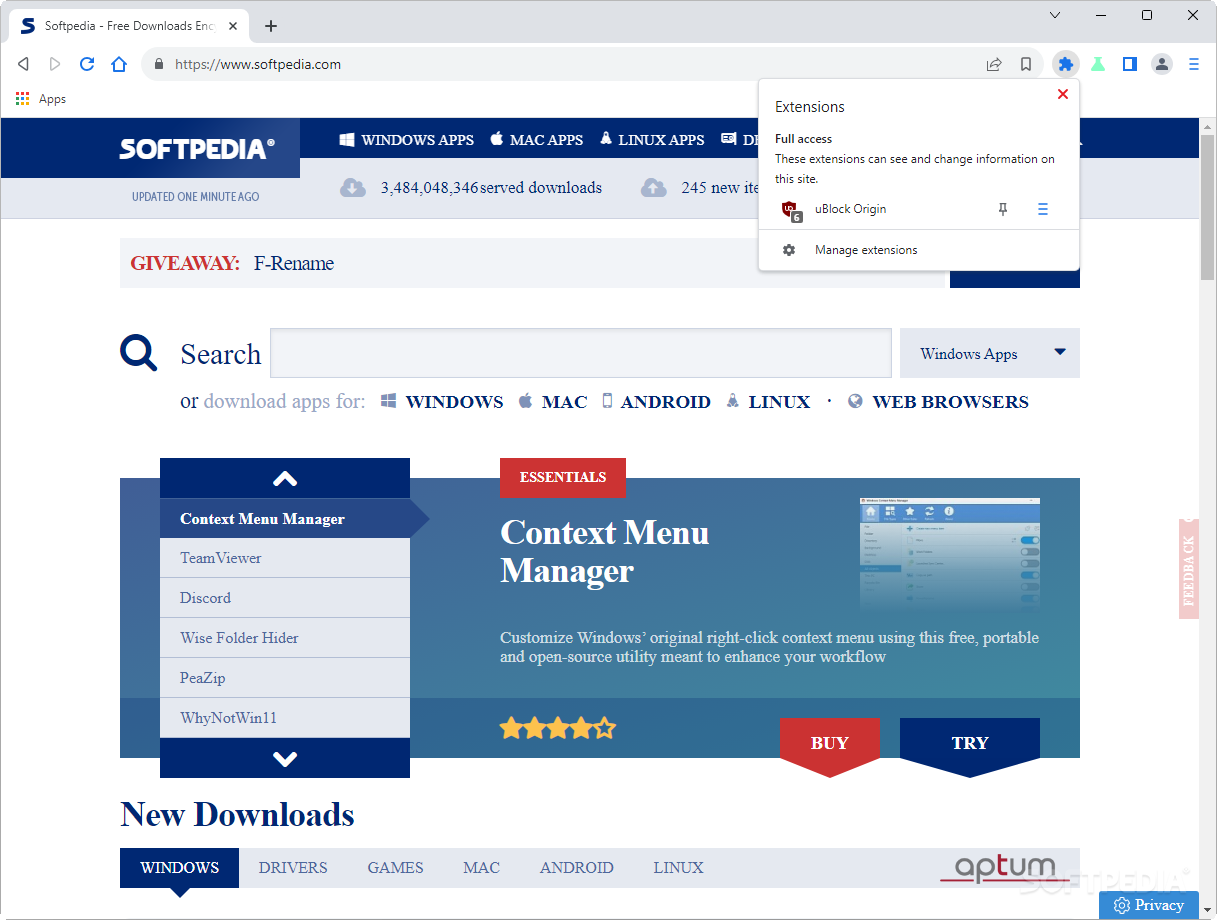The image size is (1217, 920).
Task: Open the Windows Apps search category dropdown
Action: coord(990,353)
